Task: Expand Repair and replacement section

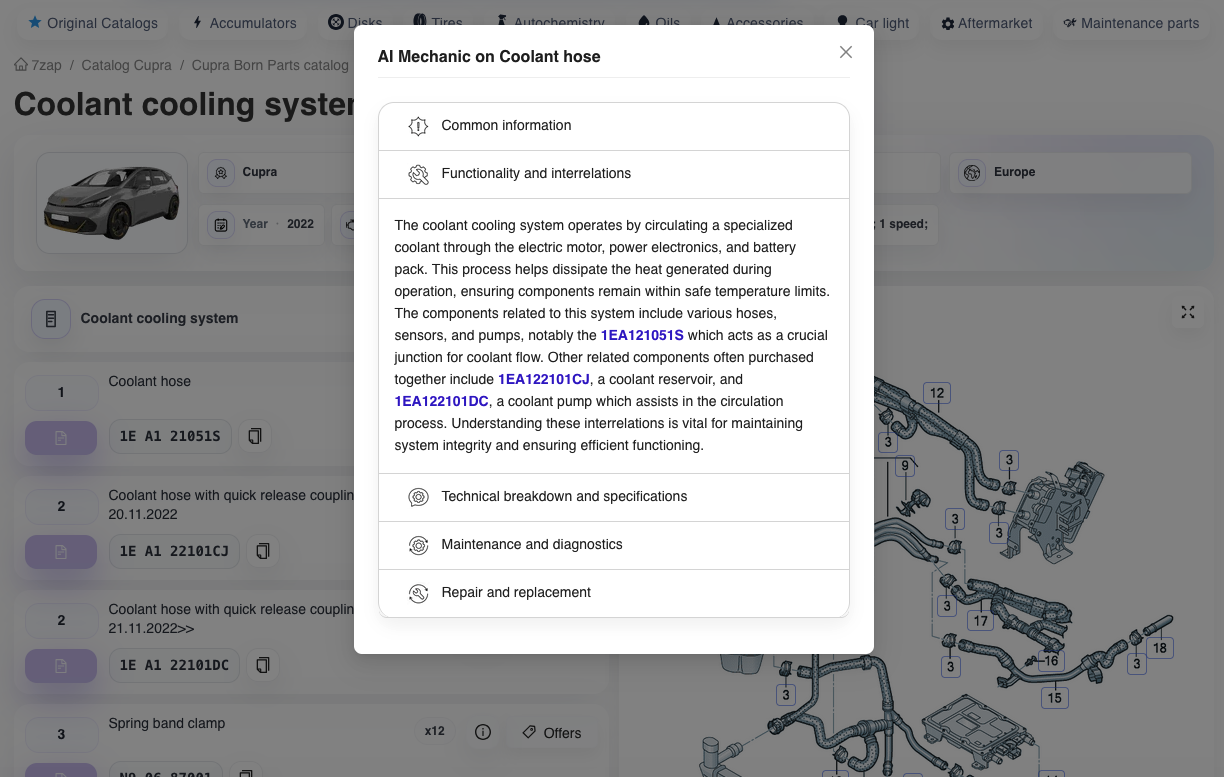Action: coord(614,593)
